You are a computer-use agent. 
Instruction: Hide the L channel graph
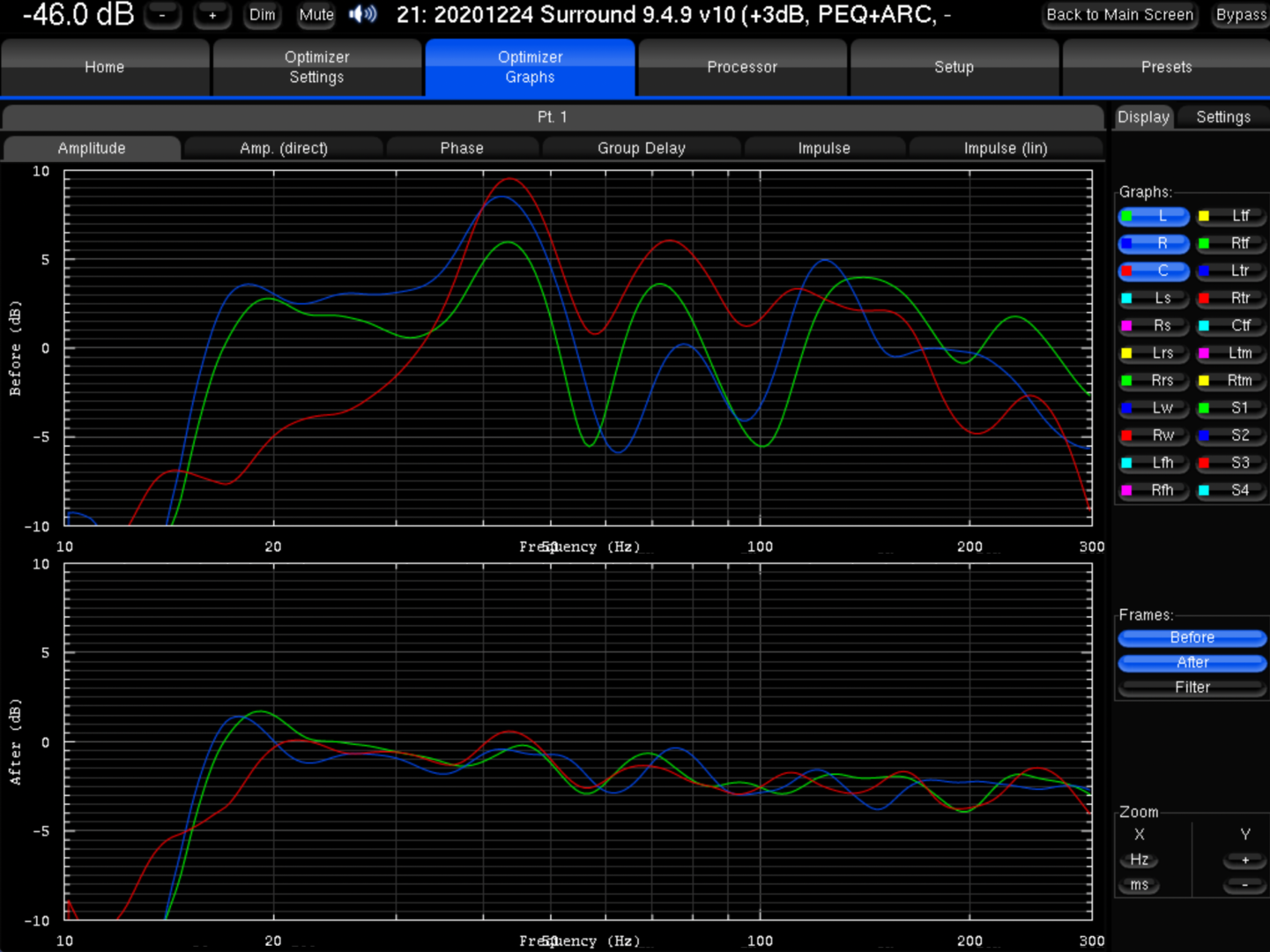point(1155,216)
